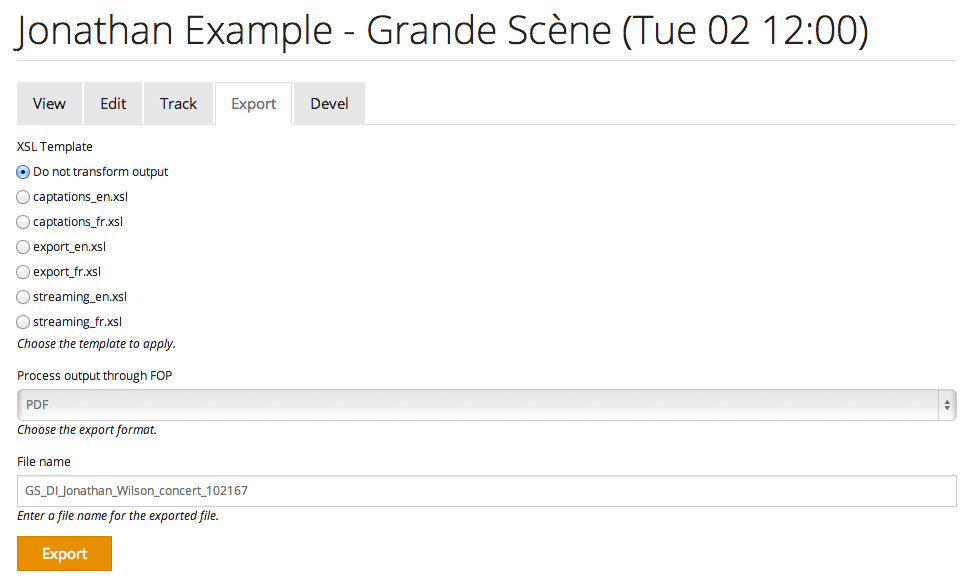
Task: Click the 'Do not transform output' label
Action: tap(100, 172)
